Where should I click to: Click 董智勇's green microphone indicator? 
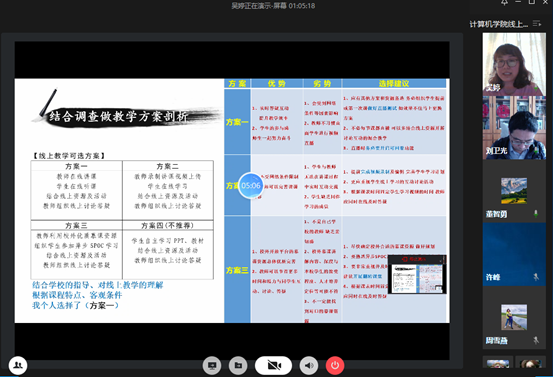click(x=536, y=214)
